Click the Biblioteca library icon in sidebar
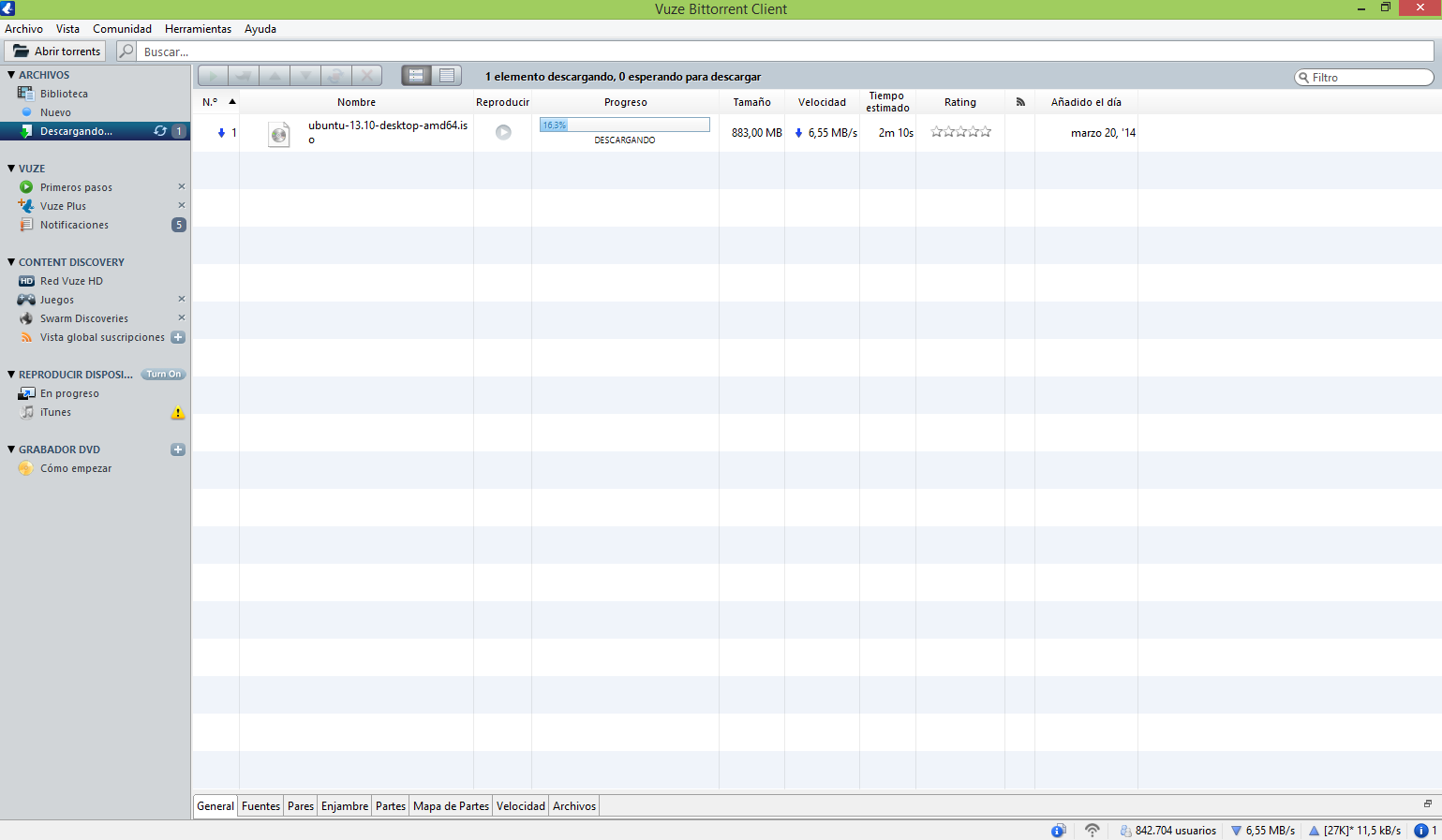Viewport: 1442px width, 840px height. (26, 94)
